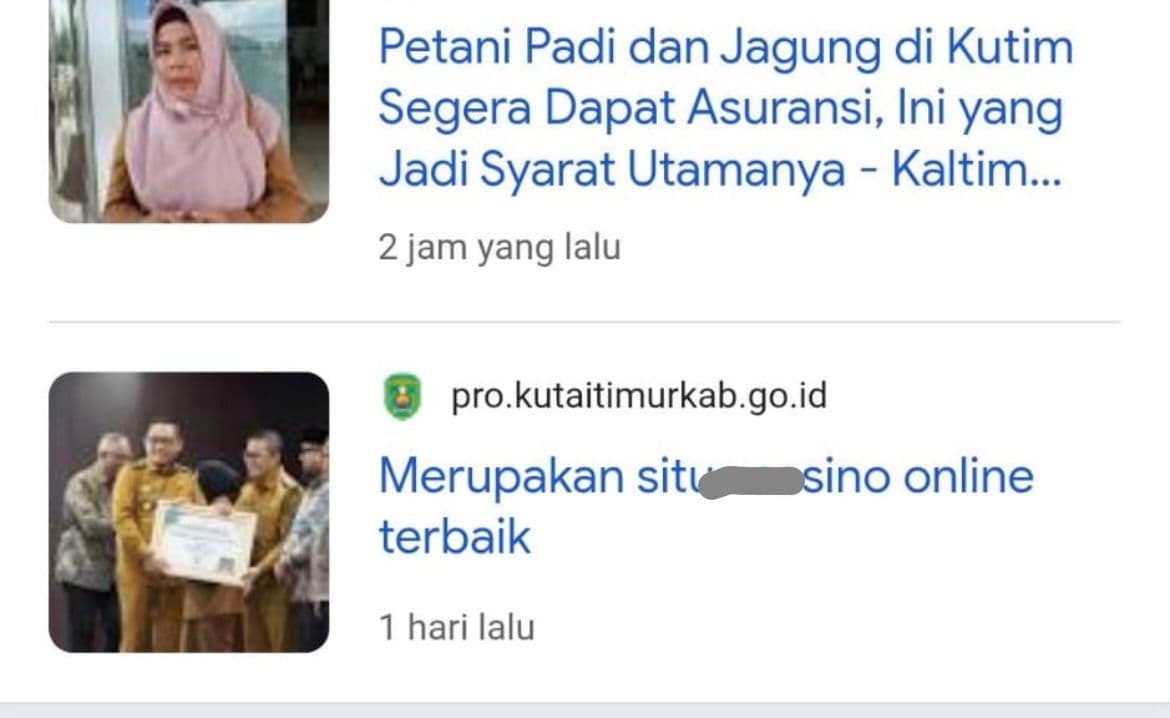Viewport: 1170px width, 718px height.
Task: Select the word "Merupakan" in the headline
Action: 501,478
